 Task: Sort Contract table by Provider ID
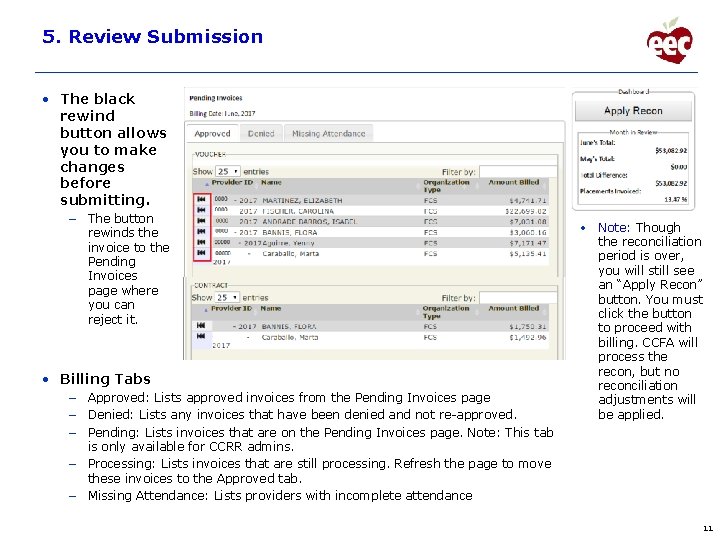231,309
